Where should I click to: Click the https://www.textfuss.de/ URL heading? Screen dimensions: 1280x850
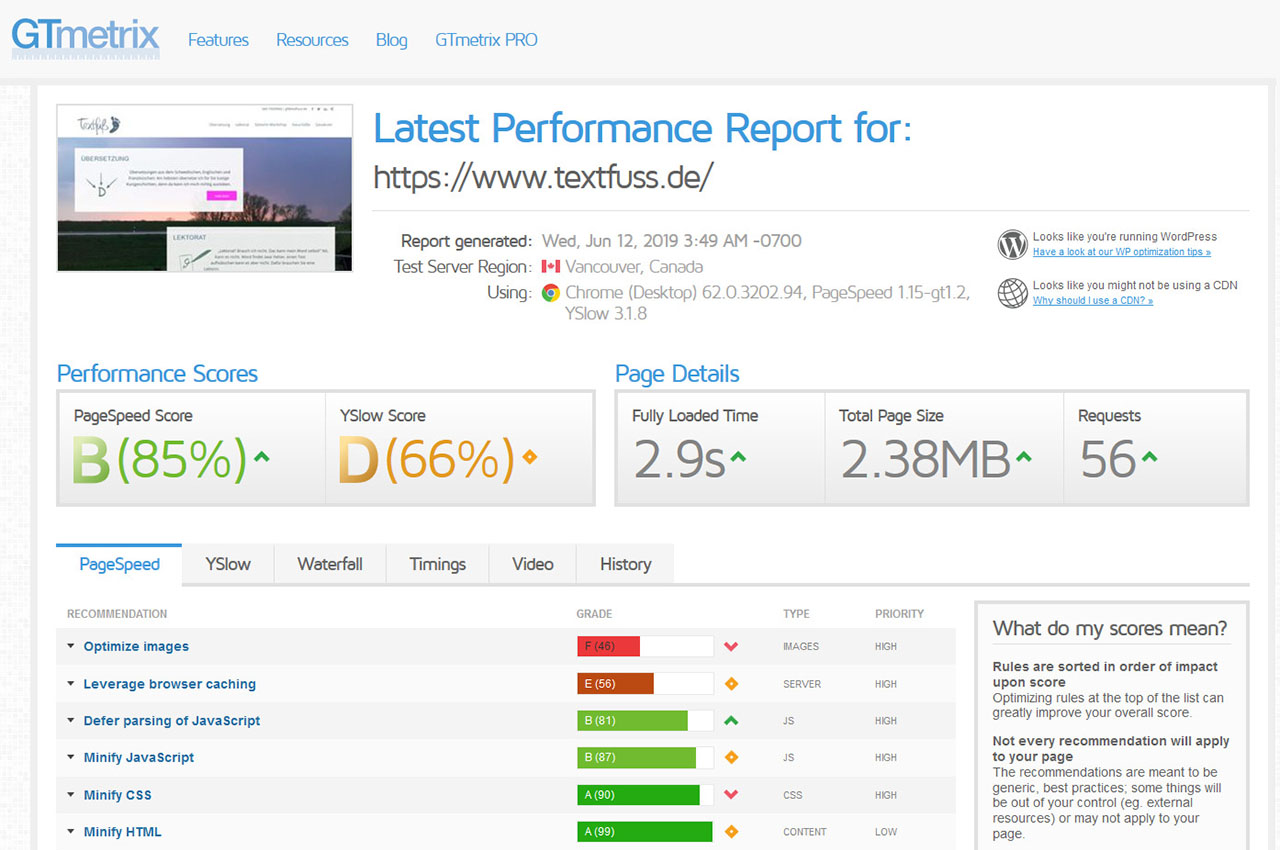[x=543, y=177]
